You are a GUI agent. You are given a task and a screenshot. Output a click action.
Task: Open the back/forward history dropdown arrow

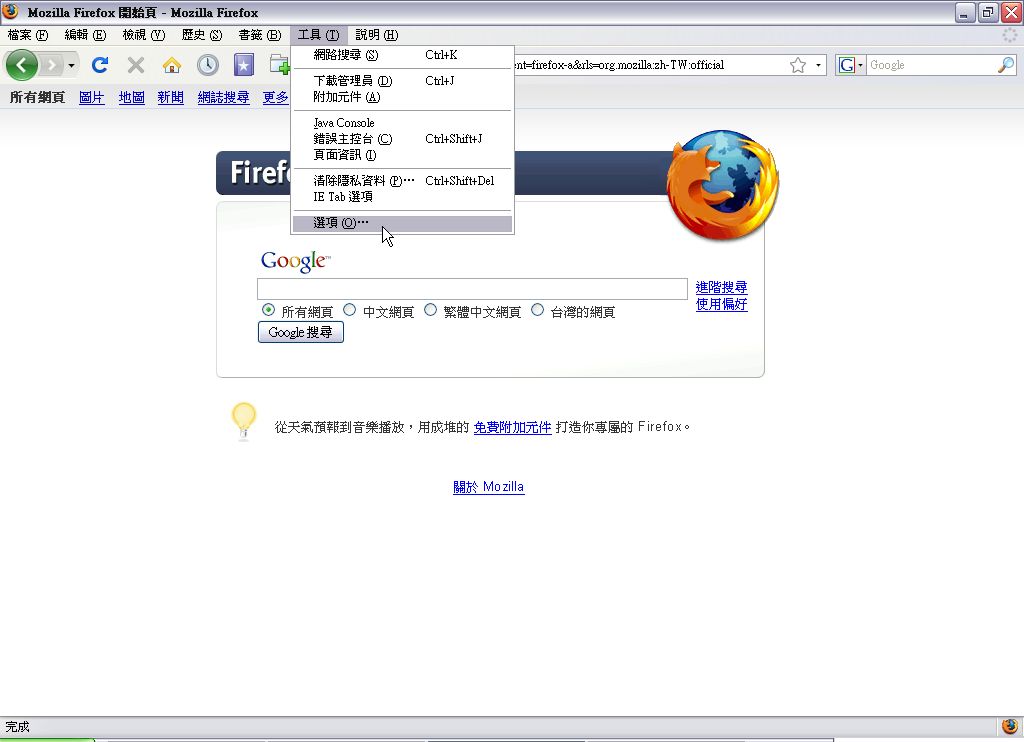71,65
